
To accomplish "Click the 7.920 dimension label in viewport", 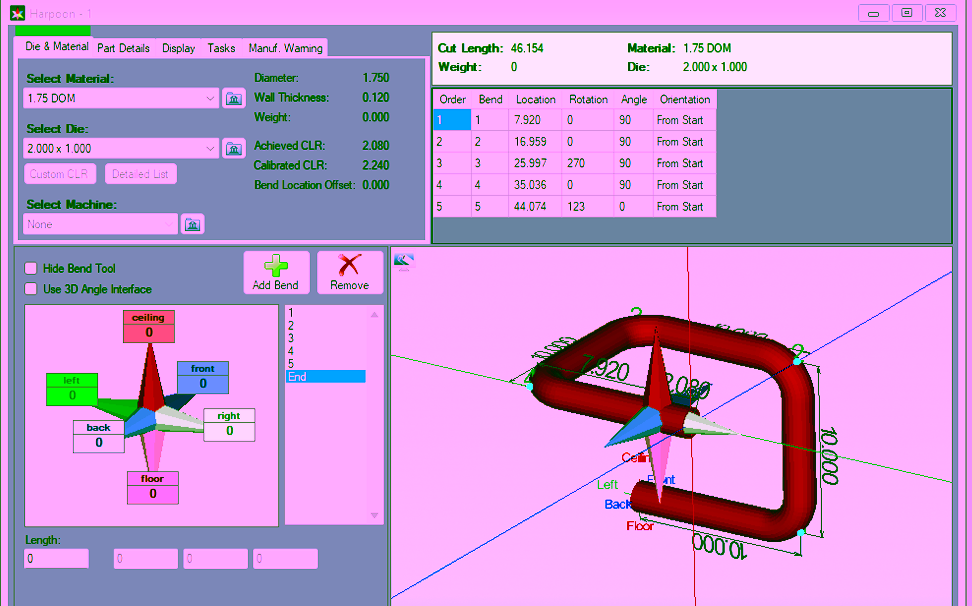I will coord(606,369).
